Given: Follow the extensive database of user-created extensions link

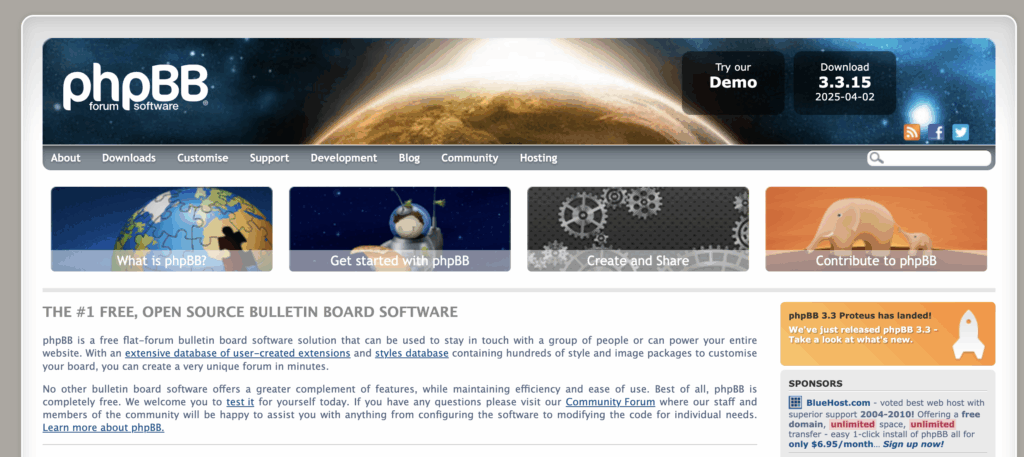Looking at the screenshot, I should [238, 353].
